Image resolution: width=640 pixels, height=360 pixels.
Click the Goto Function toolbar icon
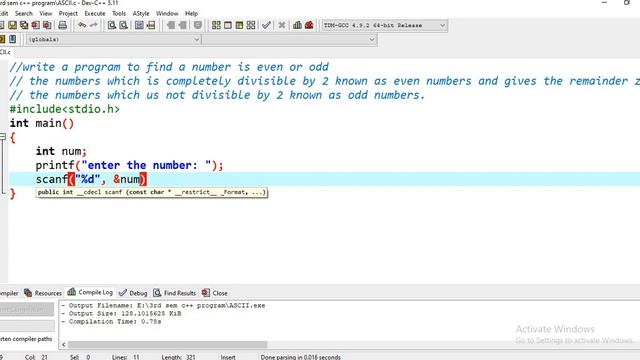coord(139,25)
